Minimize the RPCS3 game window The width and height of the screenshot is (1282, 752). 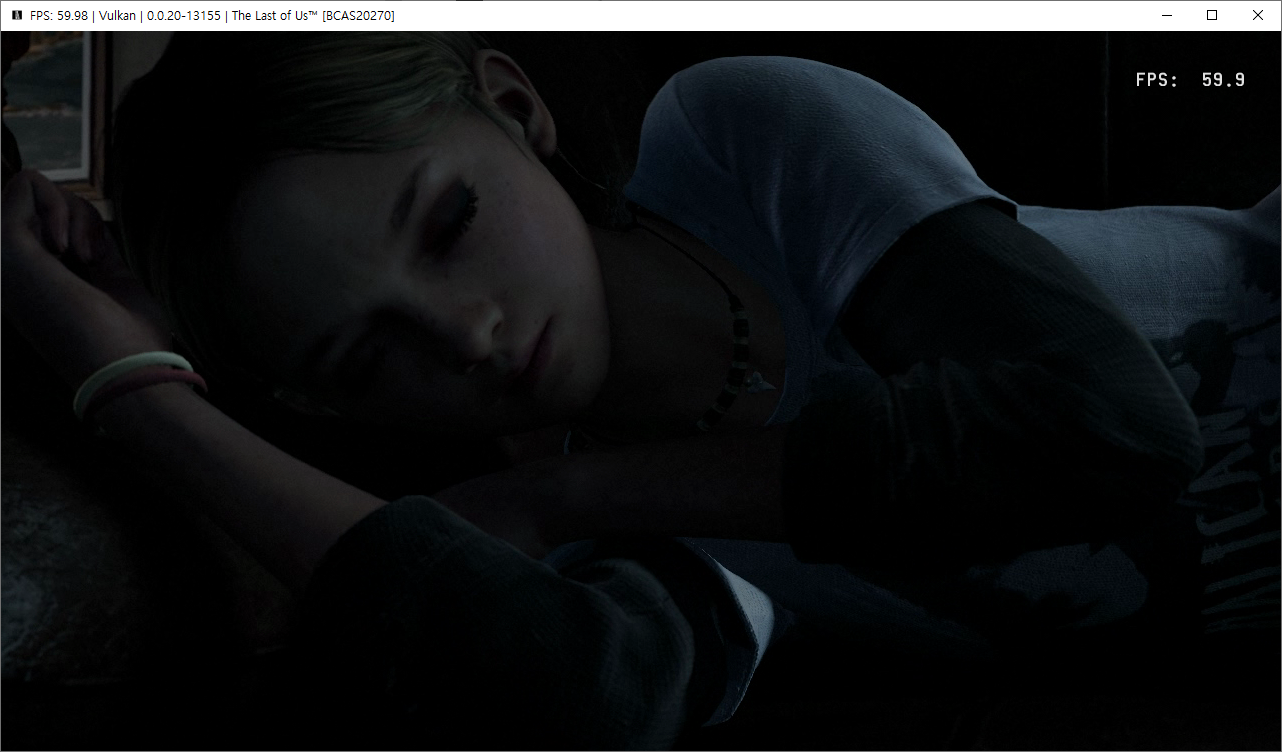tap(1166, 15)
